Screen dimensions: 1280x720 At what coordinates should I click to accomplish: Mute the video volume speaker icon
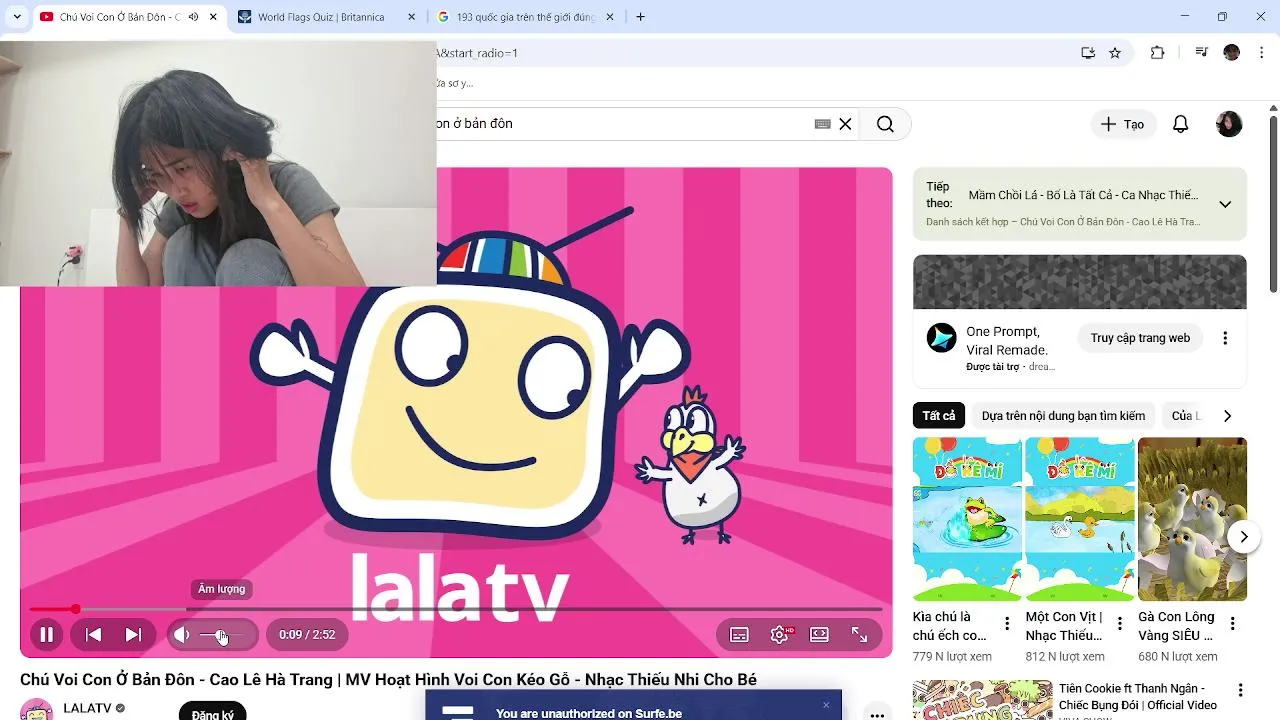[x=181, y=634]
